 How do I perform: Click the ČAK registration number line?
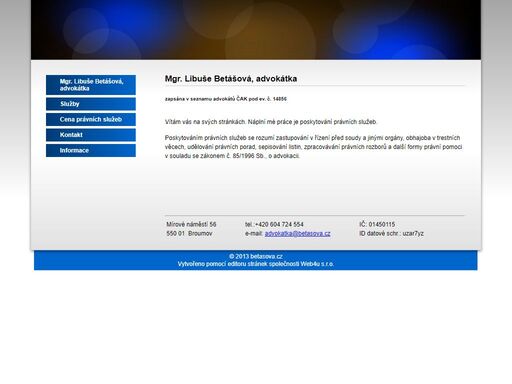click(226, 99)
